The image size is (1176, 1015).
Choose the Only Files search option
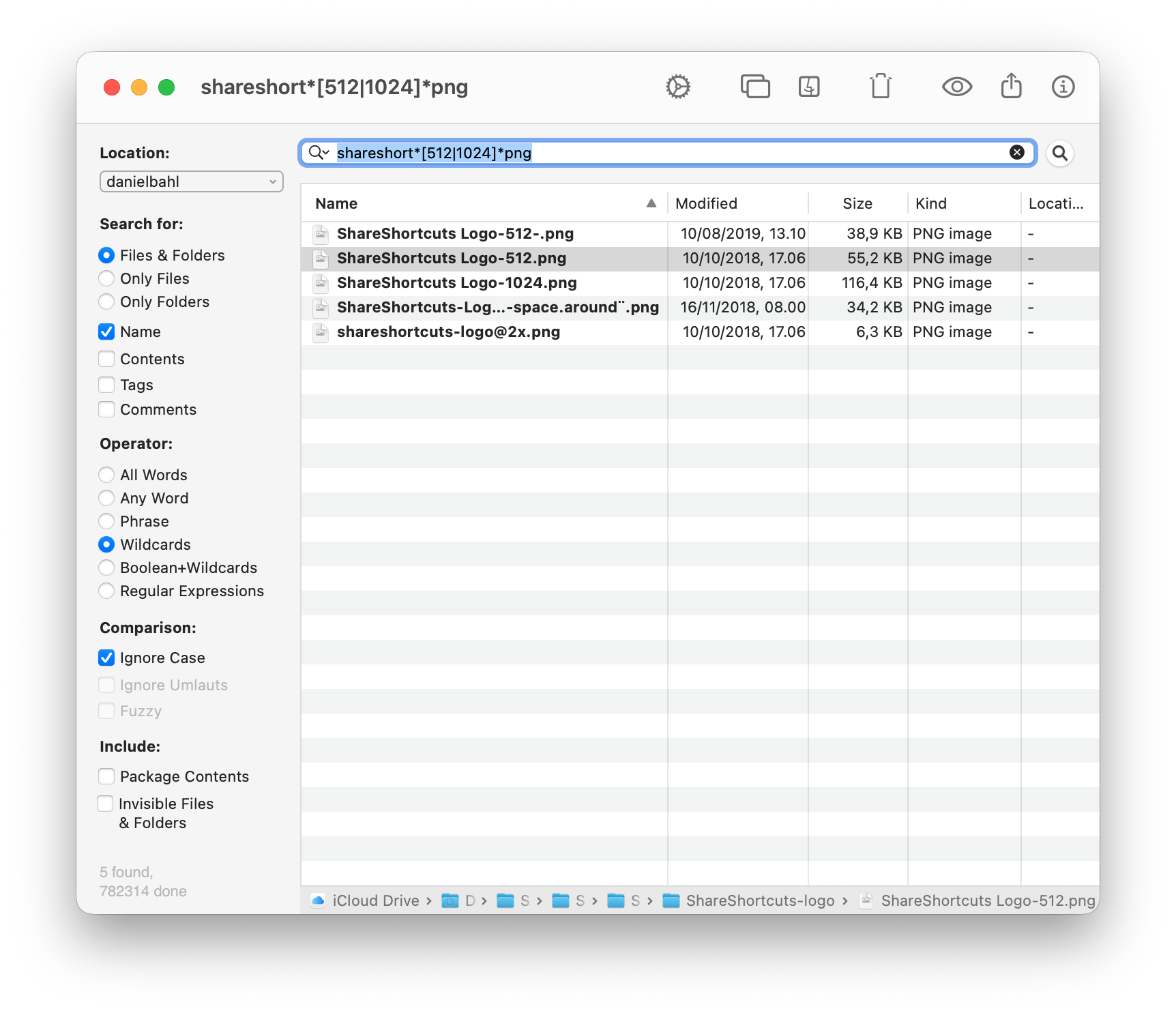click(106, 278)
